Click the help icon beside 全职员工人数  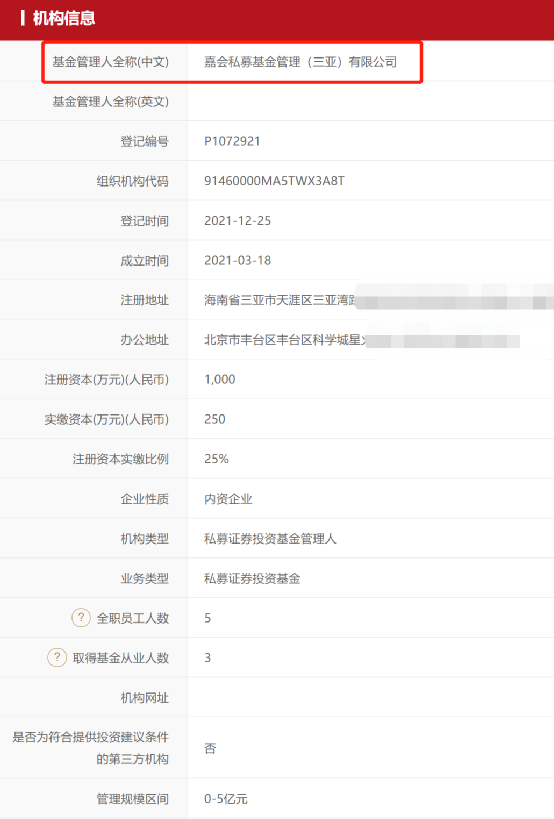point(81,617)
